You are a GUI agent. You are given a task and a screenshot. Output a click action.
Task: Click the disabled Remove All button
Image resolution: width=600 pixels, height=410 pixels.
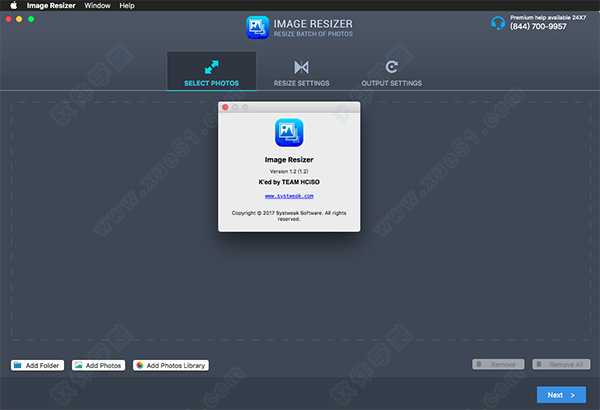pyautogui.click(x=561, y=364)
